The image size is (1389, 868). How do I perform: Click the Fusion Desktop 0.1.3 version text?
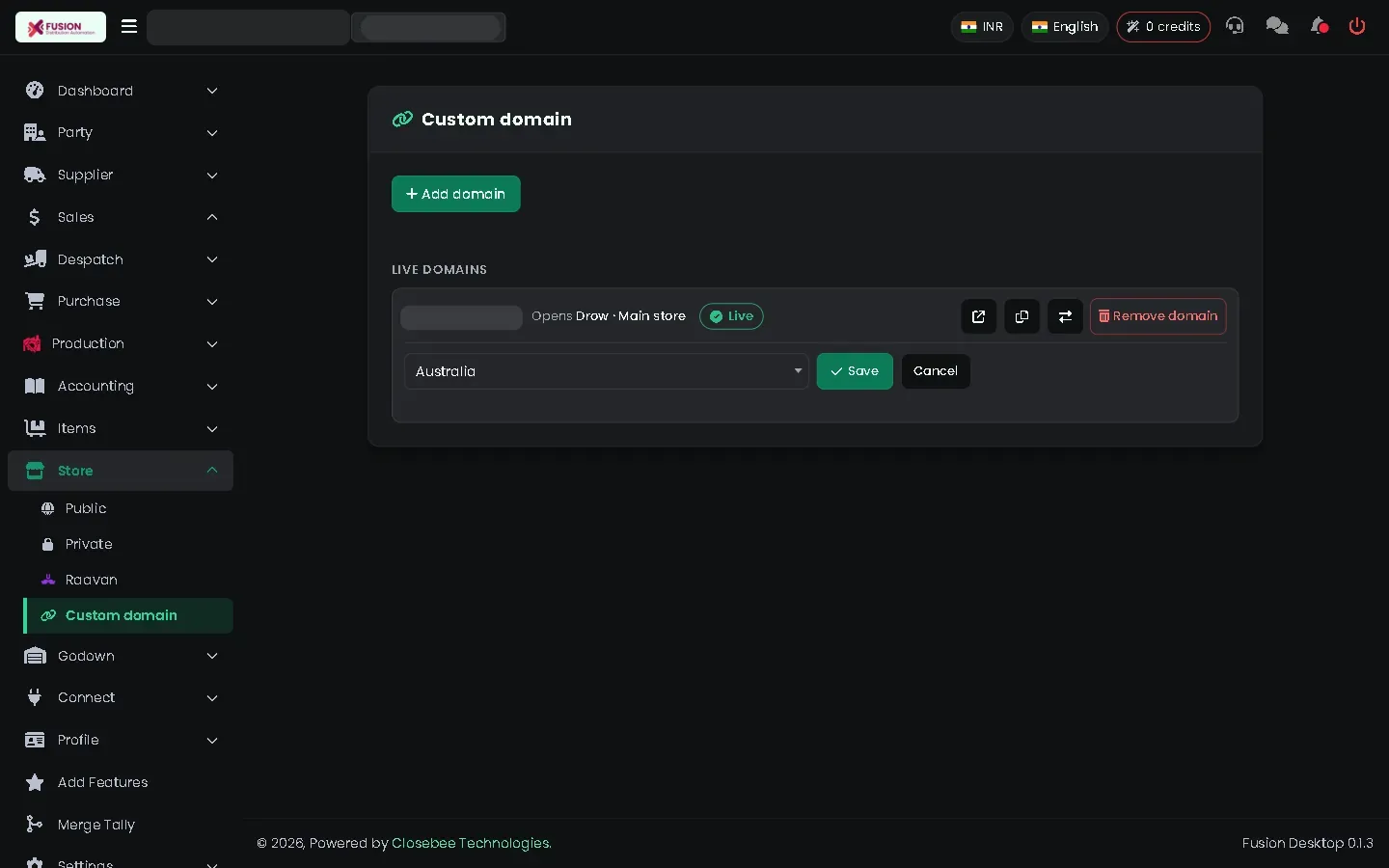coord(1308,843)
